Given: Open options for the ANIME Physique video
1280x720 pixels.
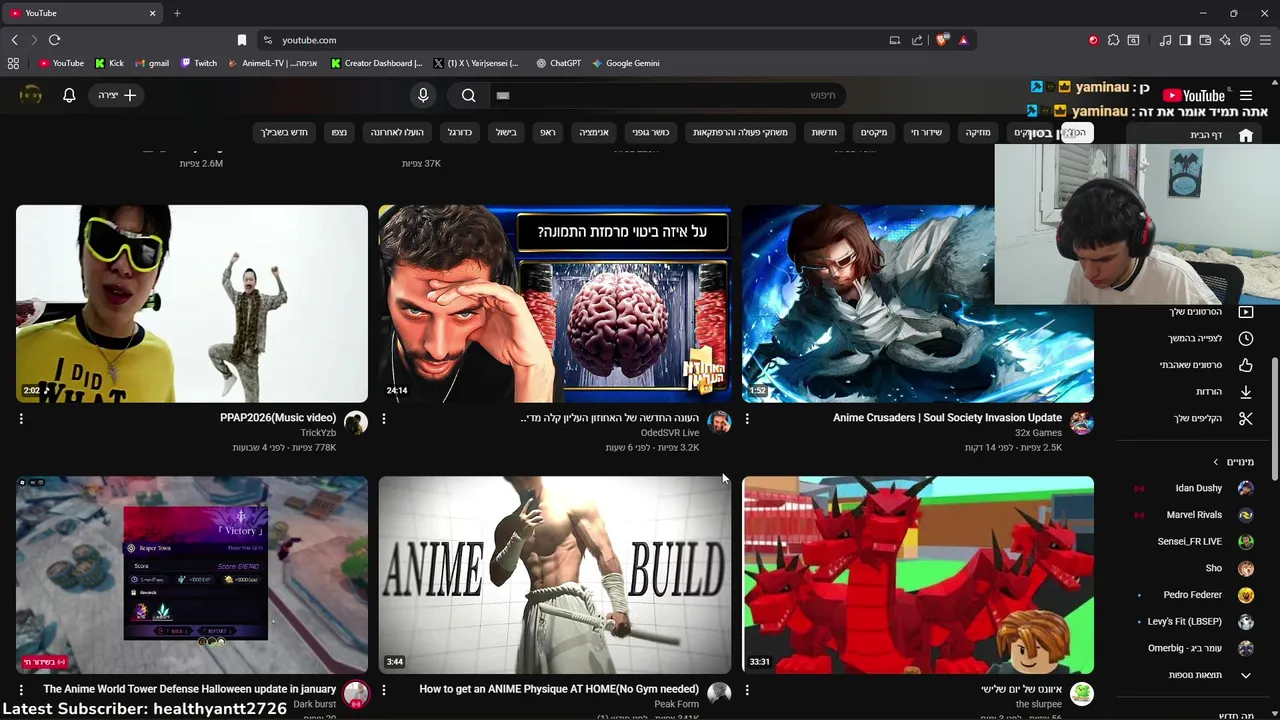Looking at the screenshot, I should [x=384, y=690].
